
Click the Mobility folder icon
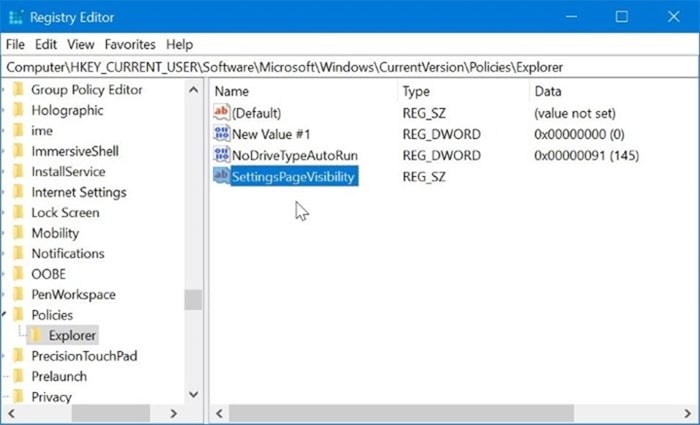click(x=18, y=233)
